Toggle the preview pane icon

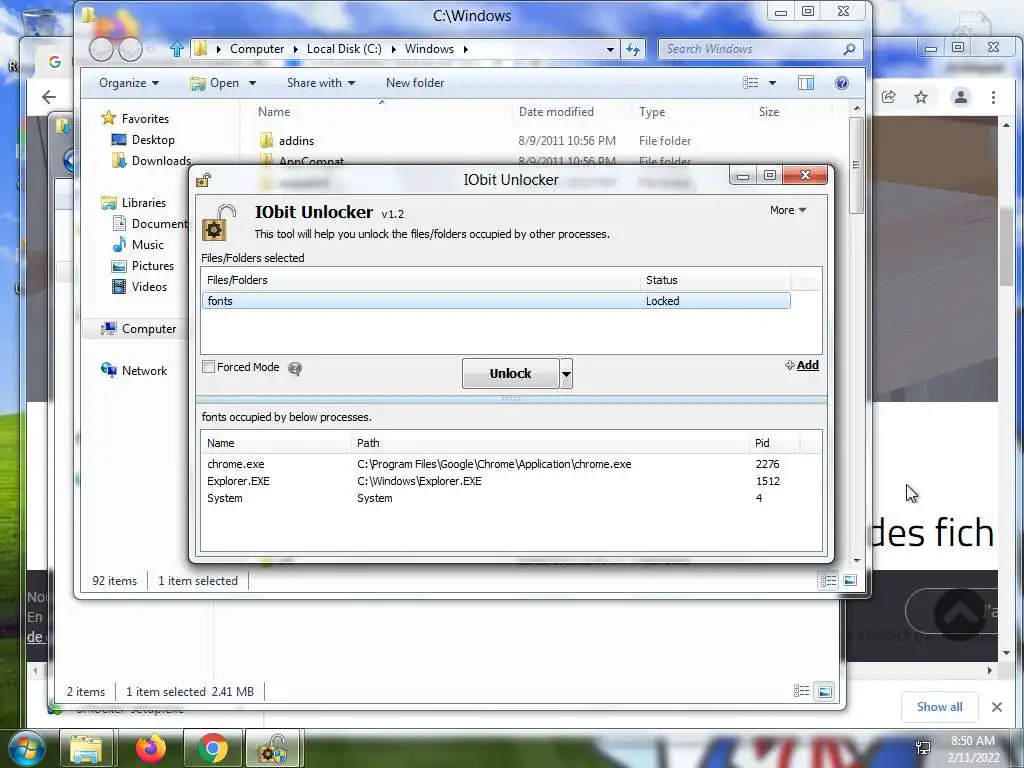click(x=806, y=83)
